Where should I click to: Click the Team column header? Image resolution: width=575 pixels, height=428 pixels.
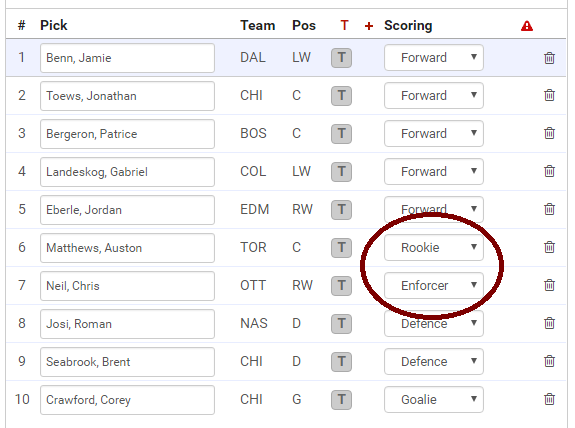click(257, 26)
